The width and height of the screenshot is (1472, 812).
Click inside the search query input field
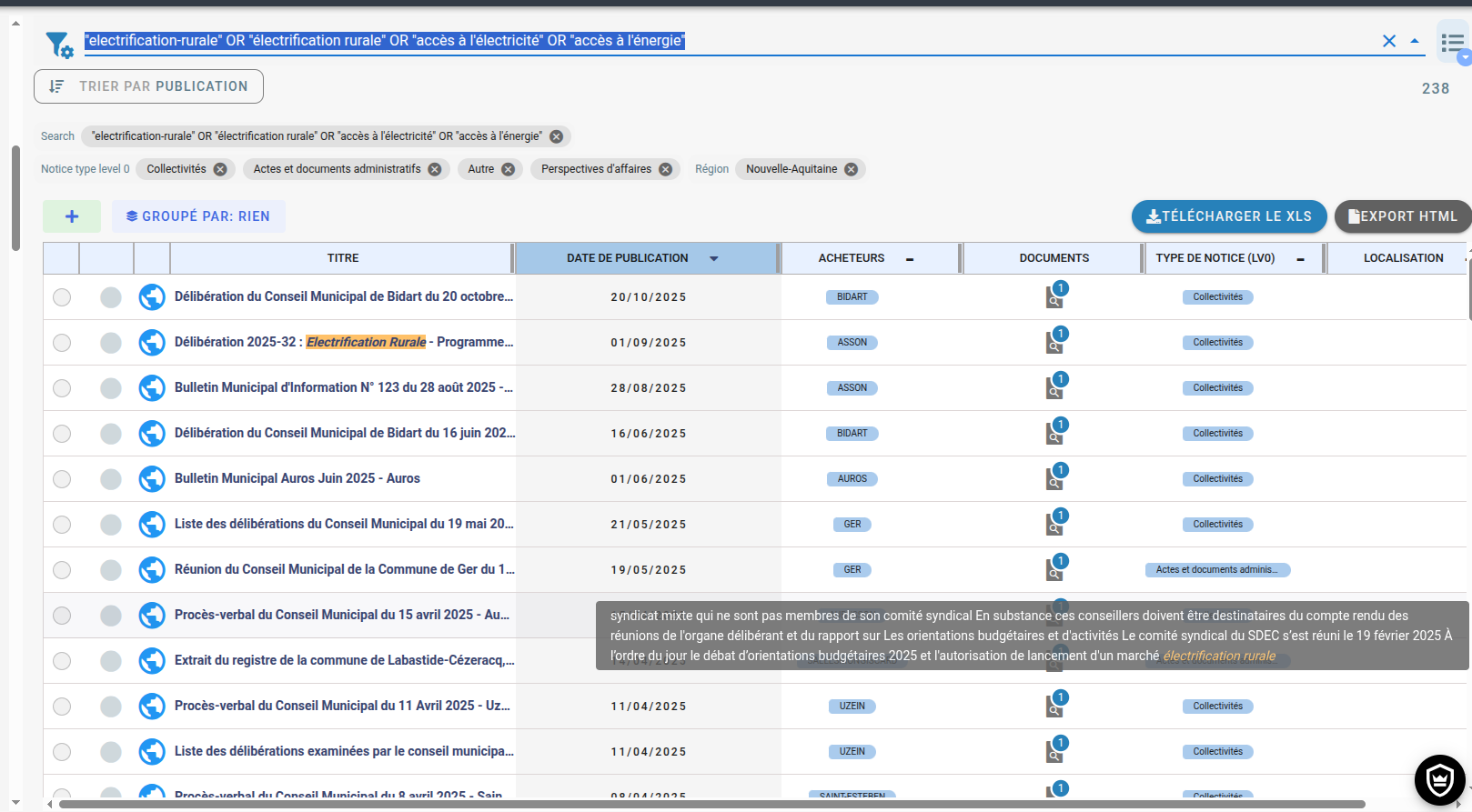click(728, 41)
